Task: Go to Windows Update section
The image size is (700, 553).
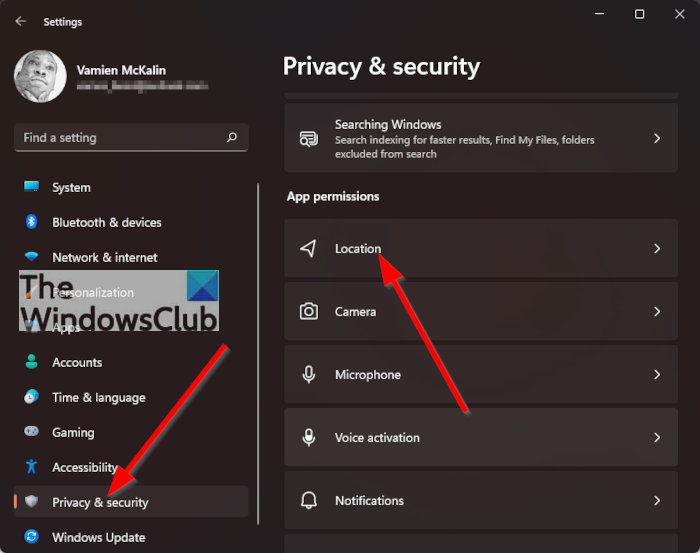Action: (98, 537)
